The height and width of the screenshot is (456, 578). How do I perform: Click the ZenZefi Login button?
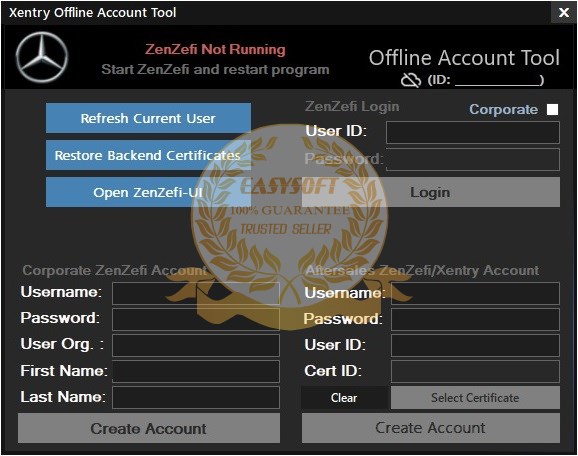point(431,192)
